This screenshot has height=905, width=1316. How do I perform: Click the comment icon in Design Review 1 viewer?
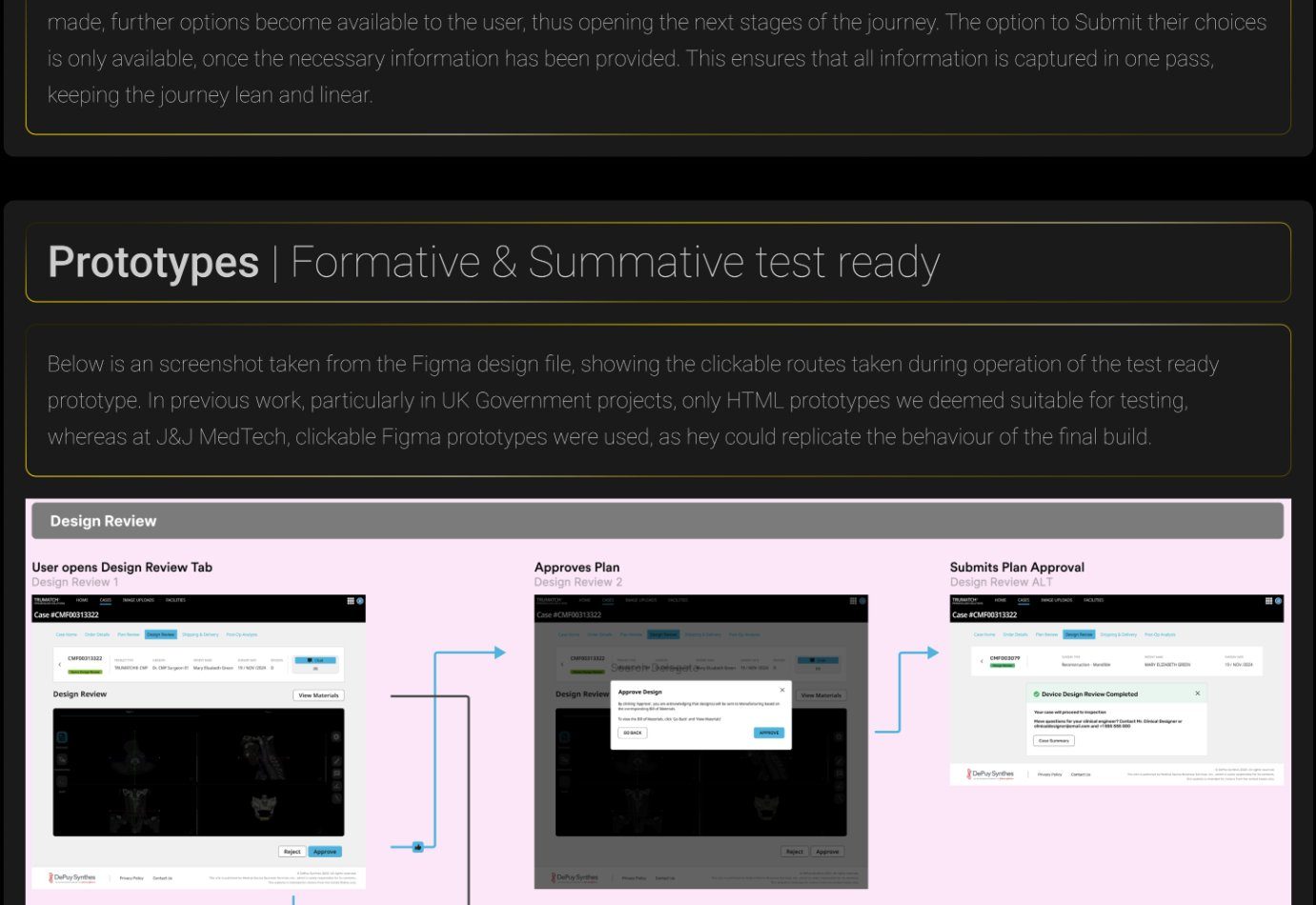pos(336,774)
